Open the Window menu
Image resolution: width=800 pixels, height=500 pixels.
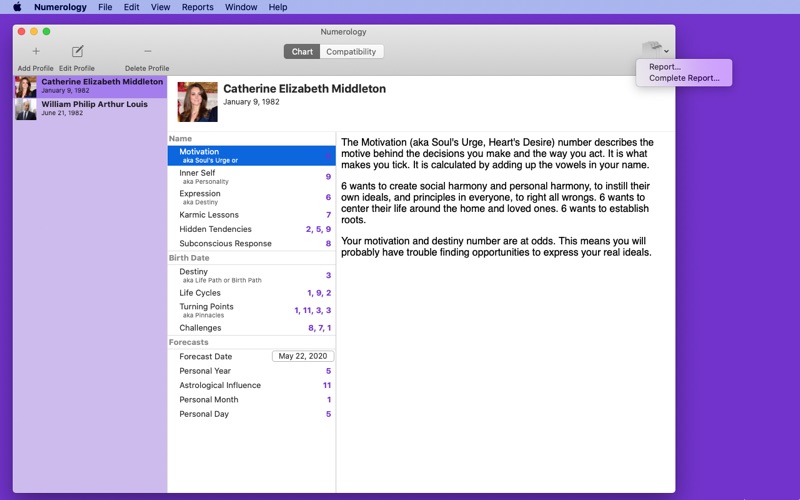(x=241, y=7)
